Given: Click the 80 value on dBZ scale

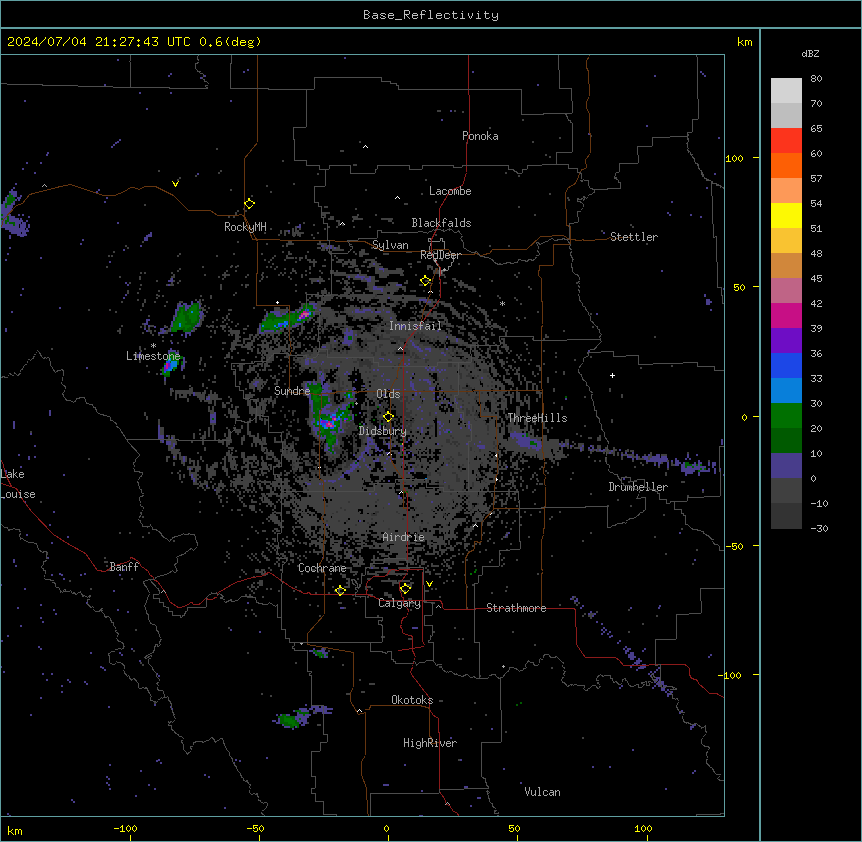Looking at the screenshot, I should (816, 79).
